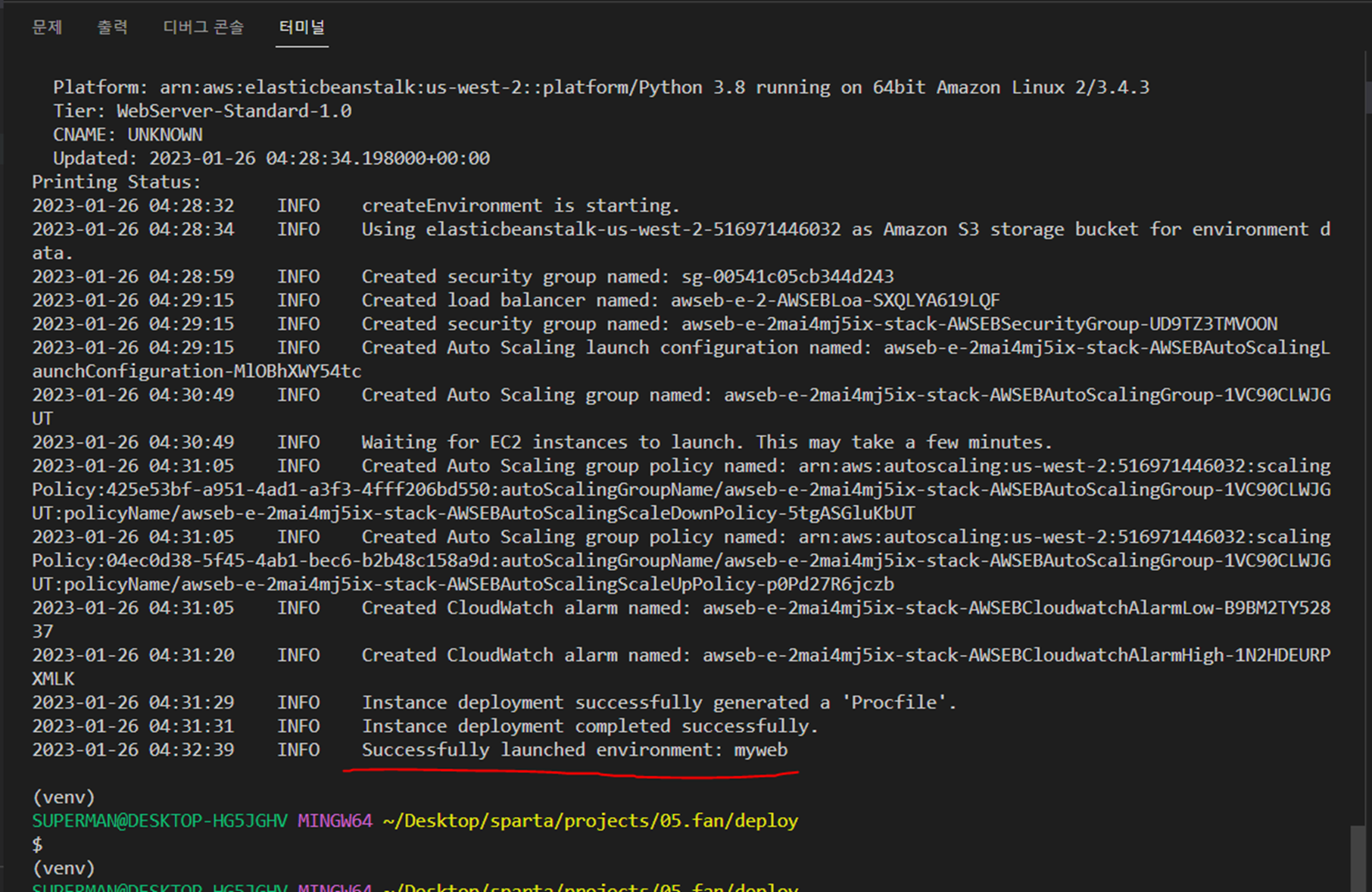Click the 'Printing Status:' line
Image resolution: width=1372 pixels, height=892 pixels.
point(117,182)
